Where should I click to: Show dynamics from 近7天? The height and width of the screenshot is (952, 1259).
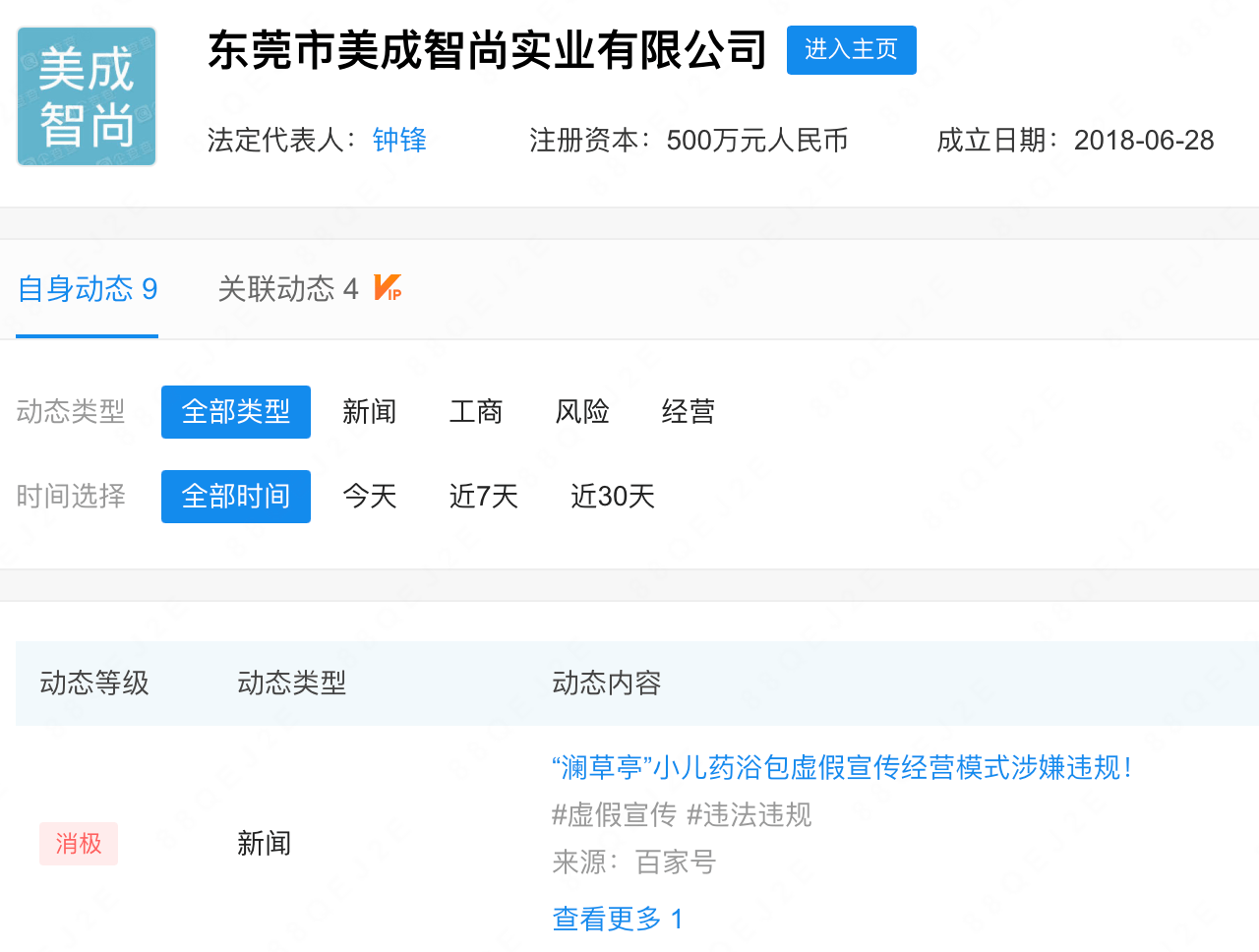coord(484,497)
